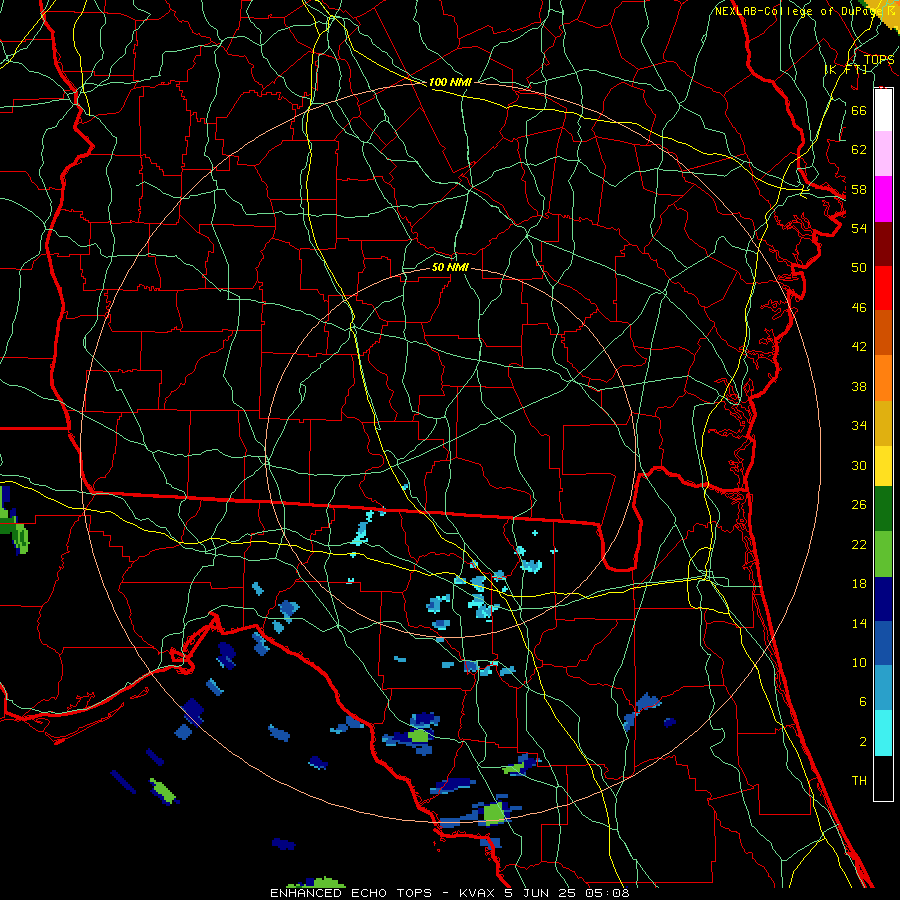Click the "05:08" timestamp in caption
Image resolution: width=900 pixels, height=900 pixels.
(607, 893)
